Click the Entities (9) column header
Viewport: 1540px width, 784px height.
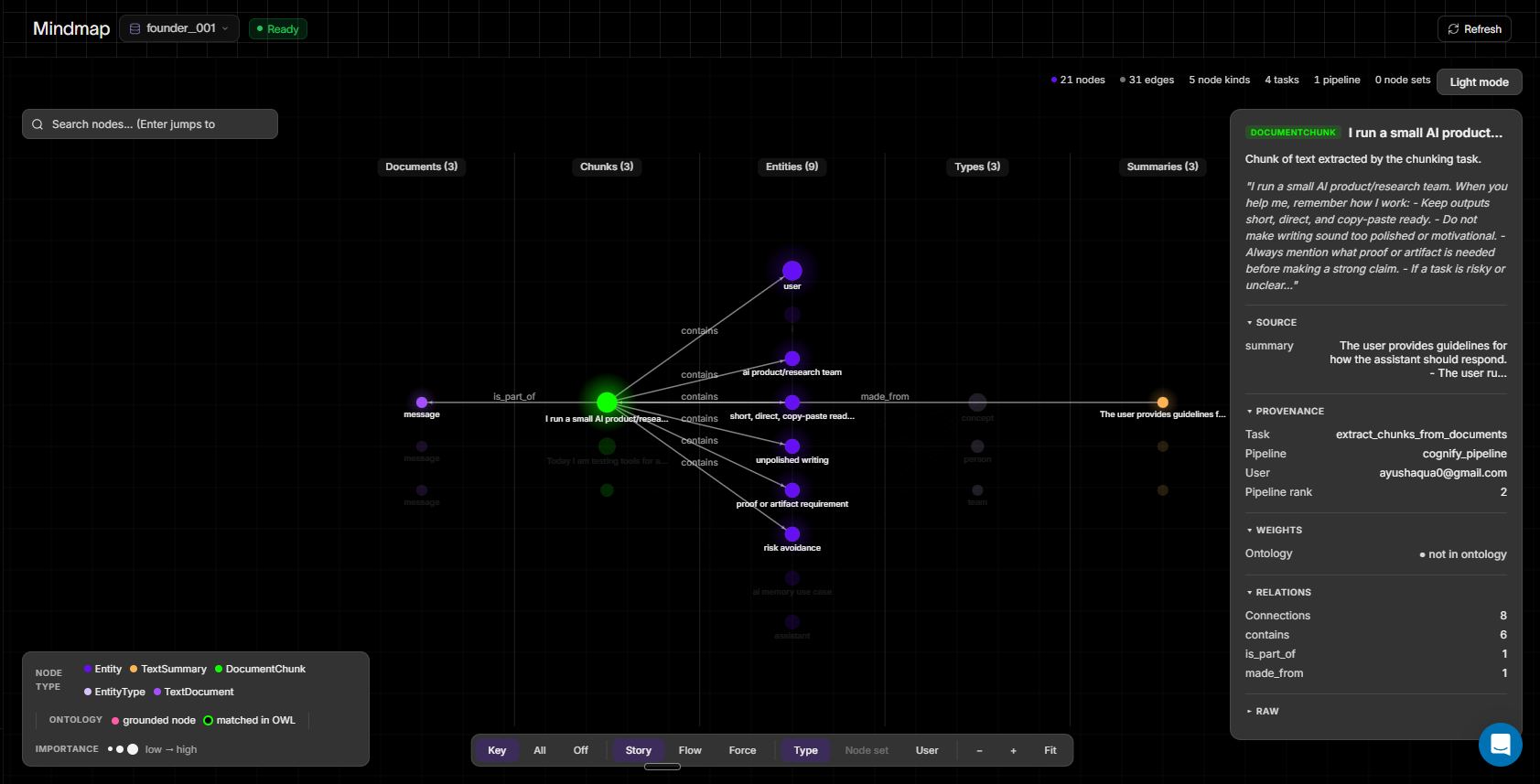coord(792,166)
